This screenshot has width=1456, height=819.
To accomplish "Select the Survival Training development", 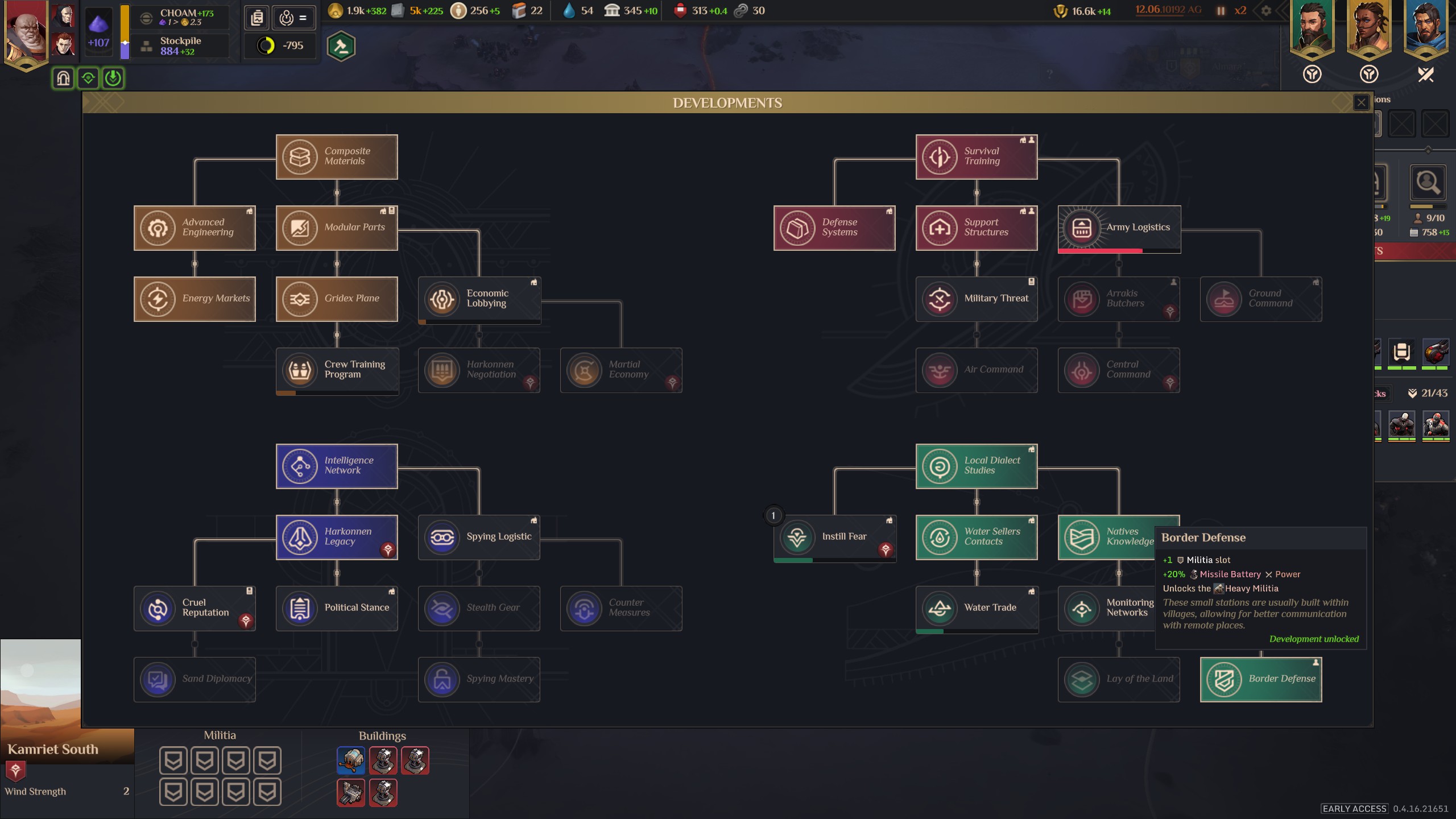I will pos(977,156).
